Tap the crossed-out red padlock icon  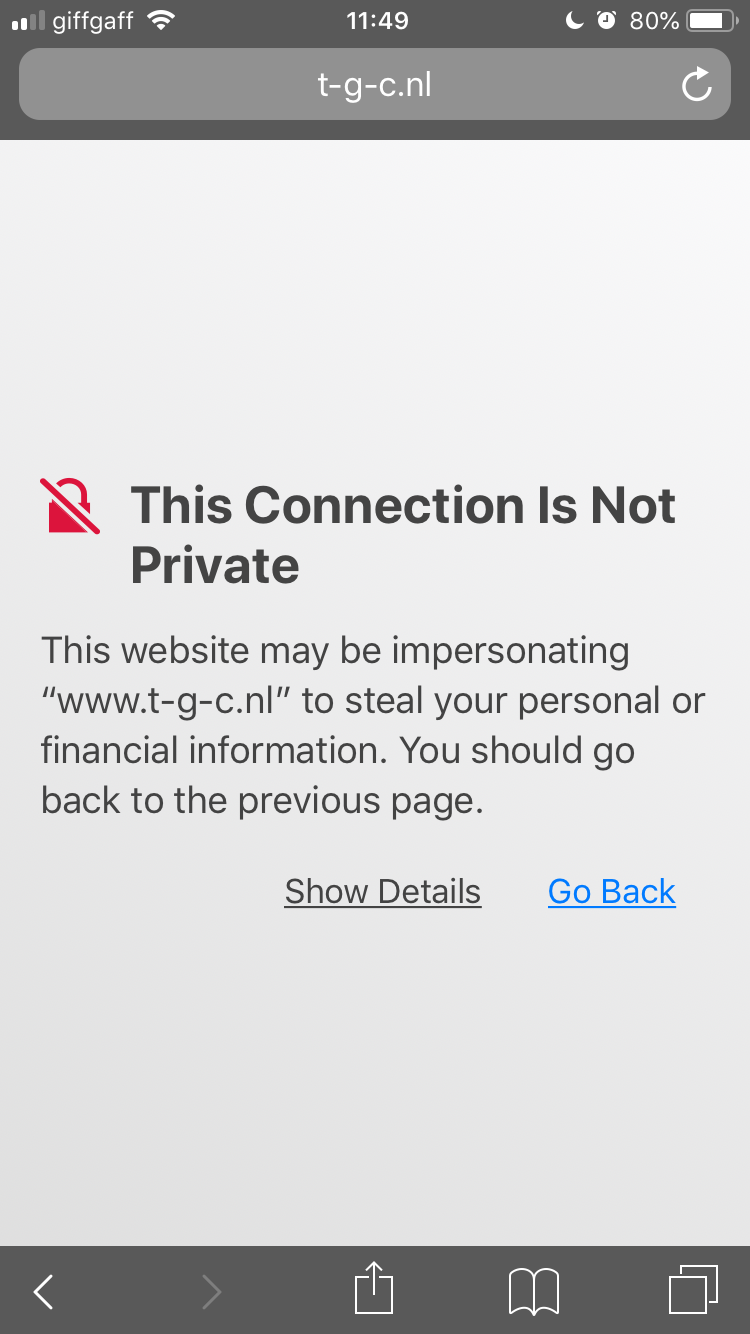70,506
